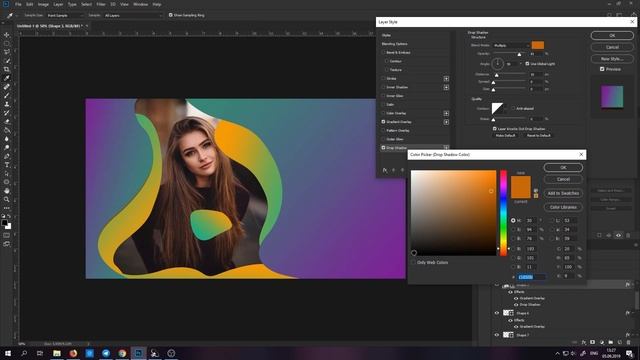640x360 pixels.
Task: Select the Brush tool
Action: tap(7, 96)
